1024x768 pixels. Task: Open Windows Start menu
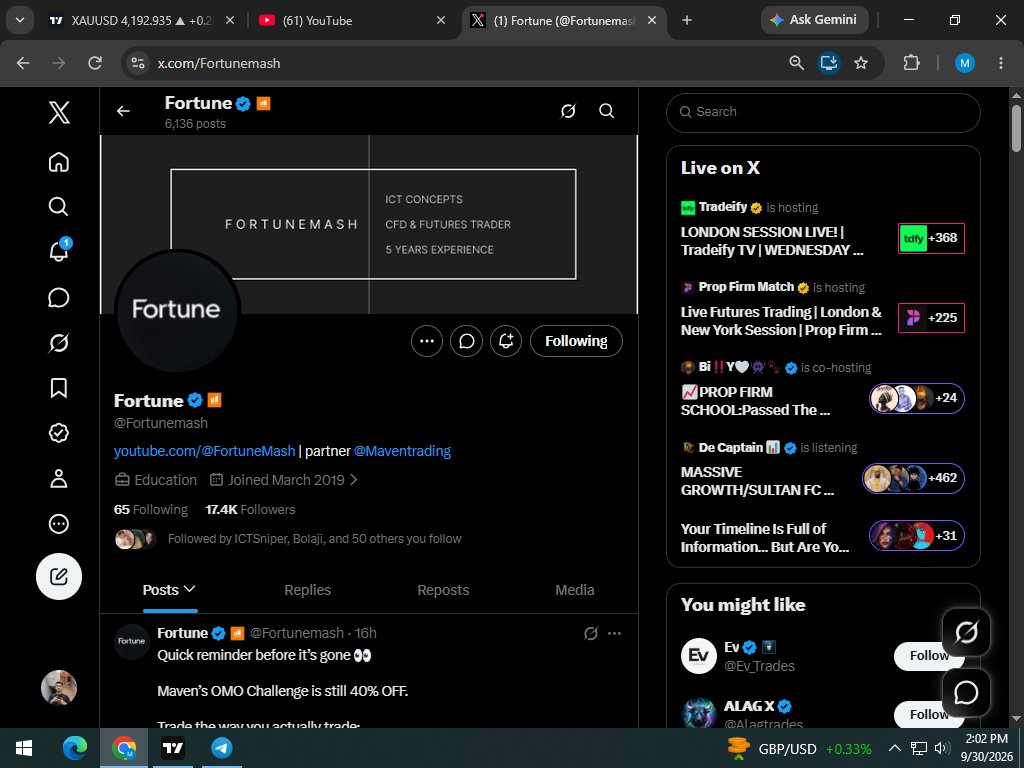[x=24, y=748]
